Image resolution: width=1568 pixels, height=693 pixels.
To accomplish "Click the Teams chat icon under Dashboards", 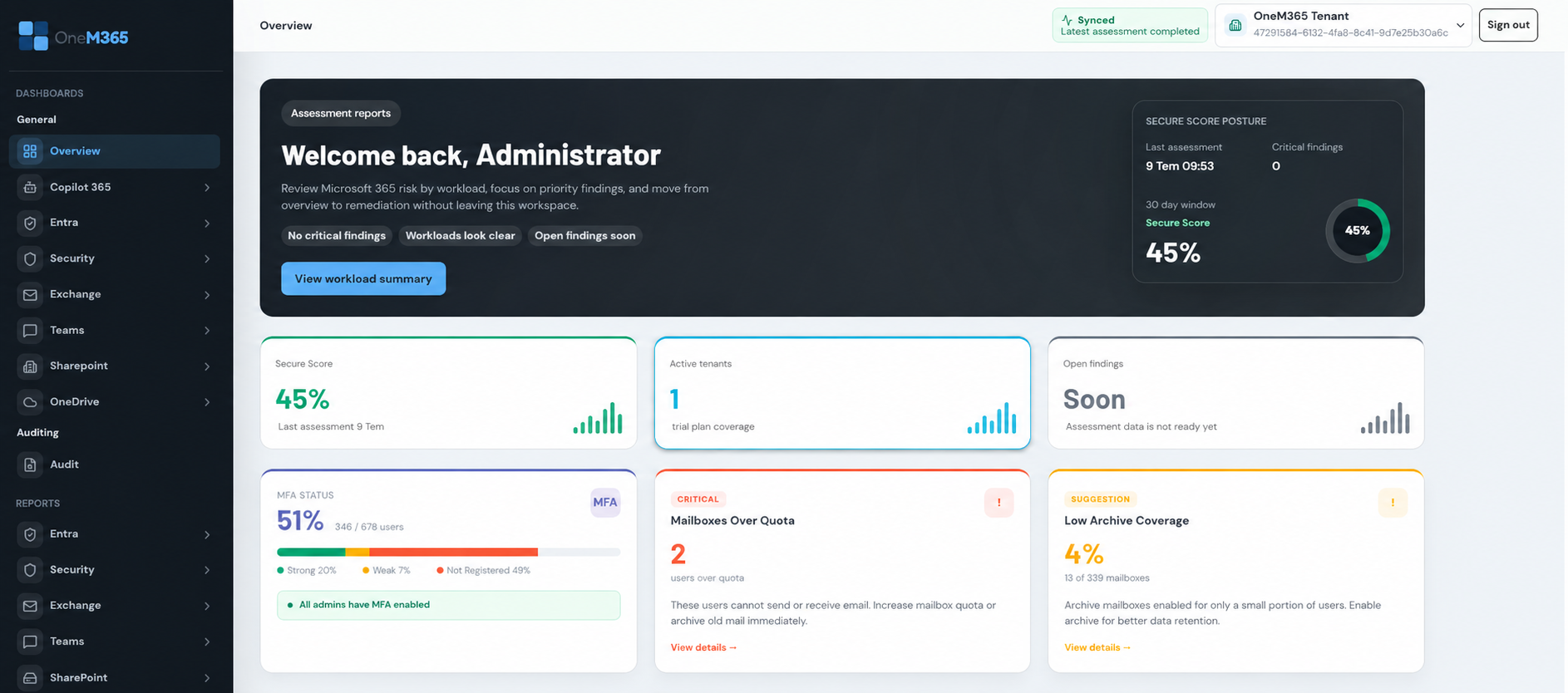I will coord(30,330).
